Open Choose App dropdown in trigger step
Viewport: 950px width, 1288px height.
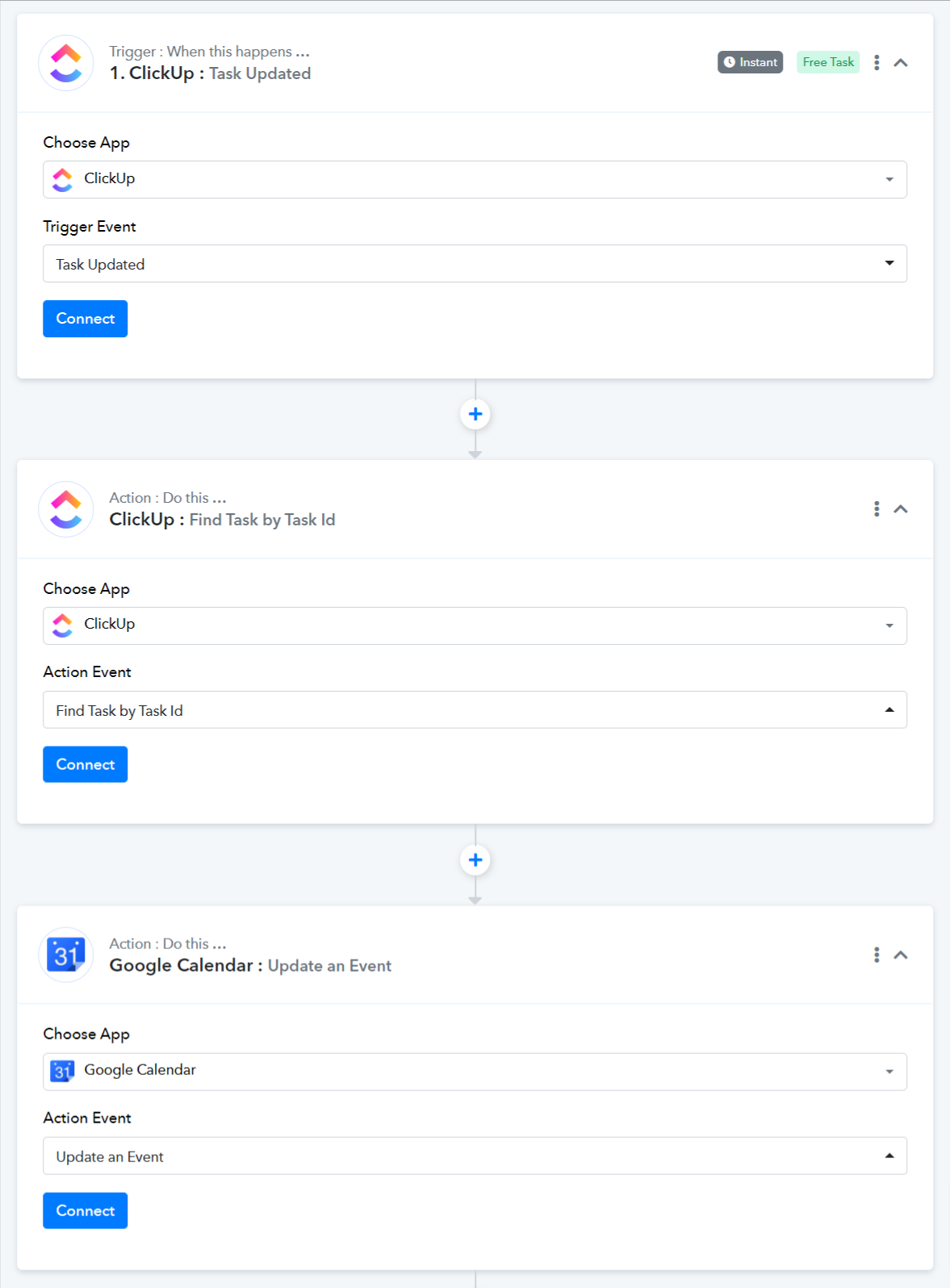(475, 179)
